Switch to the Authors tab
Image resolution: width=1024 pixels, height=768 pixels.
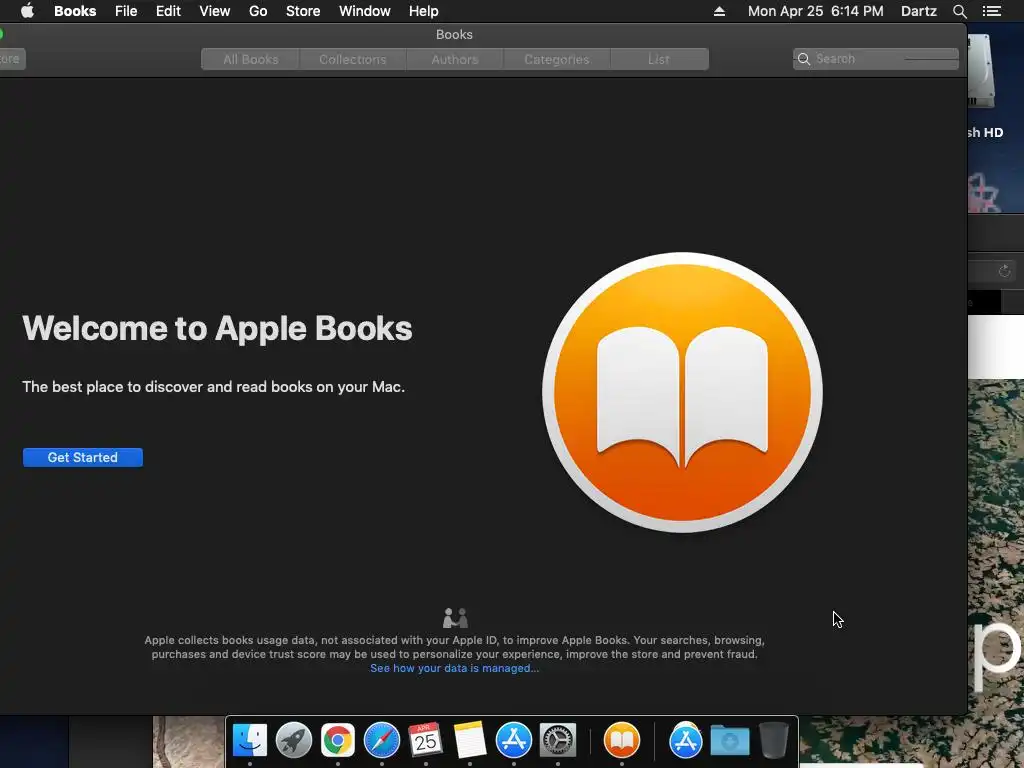455,59
